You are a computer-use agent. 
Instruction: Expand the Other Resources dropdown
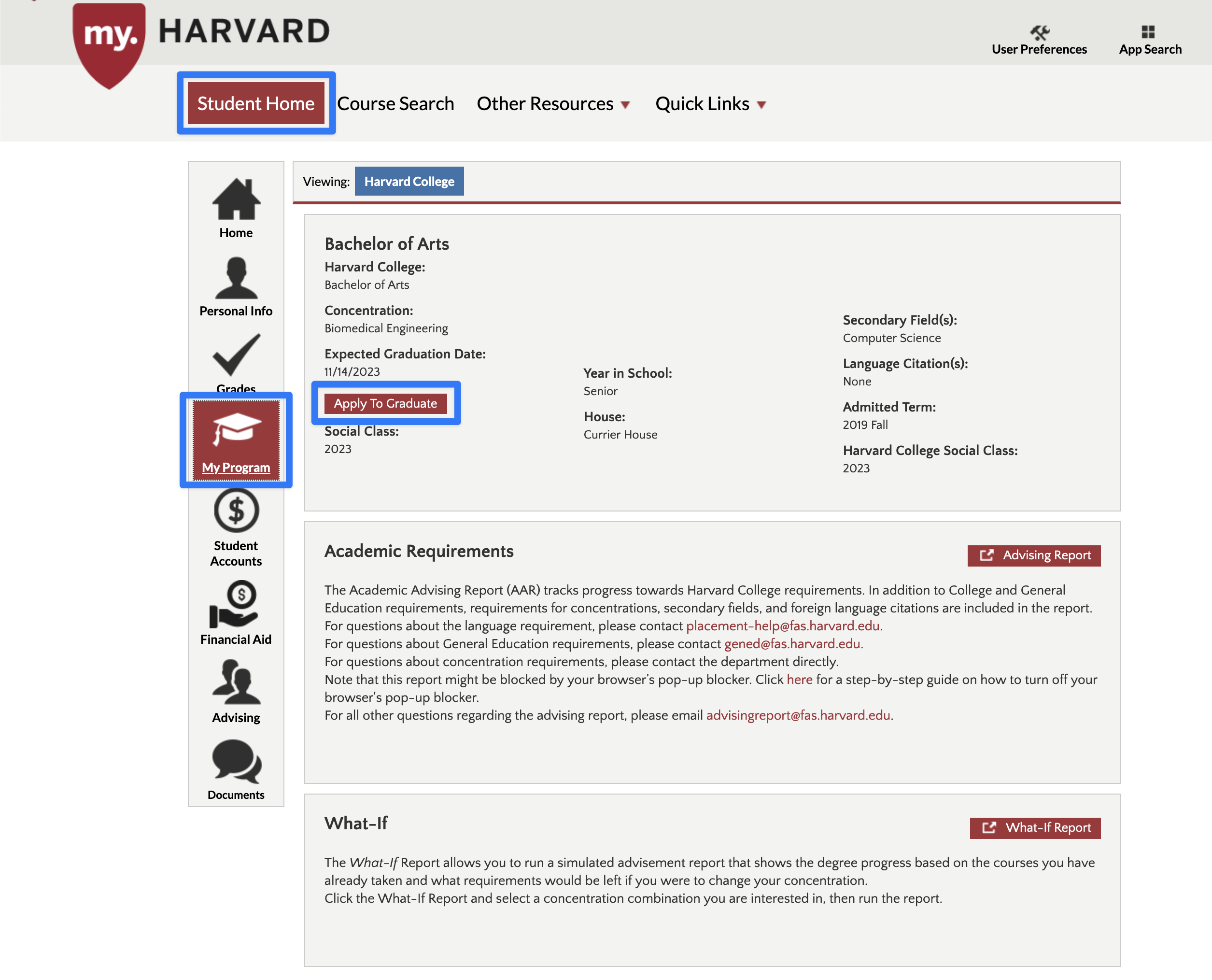pos(552,104)
